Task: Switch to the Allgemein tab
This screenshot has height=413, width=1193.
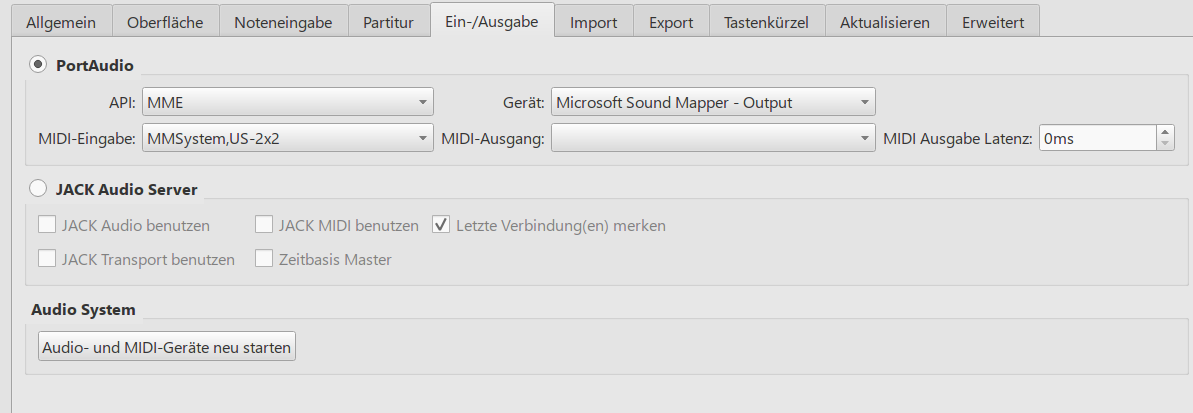Action: click(62, 22)
